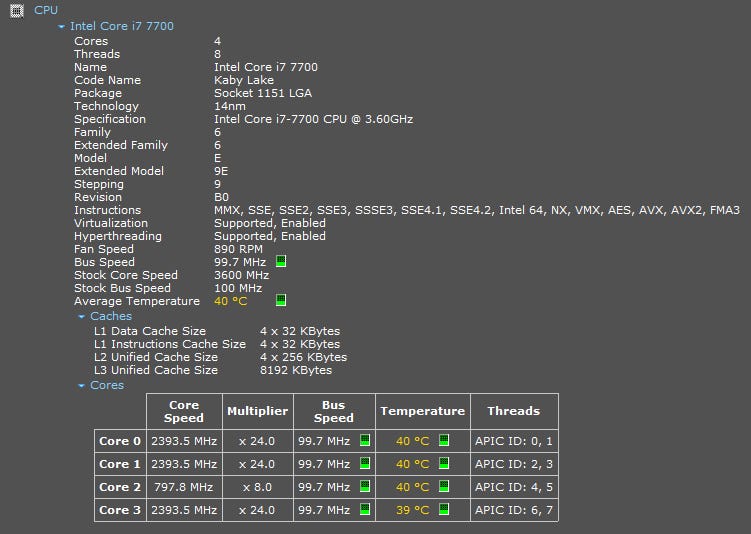
Task: Click the Specification value with 3.60GHz
Action: pyautogui.click(x=313, y=119)
